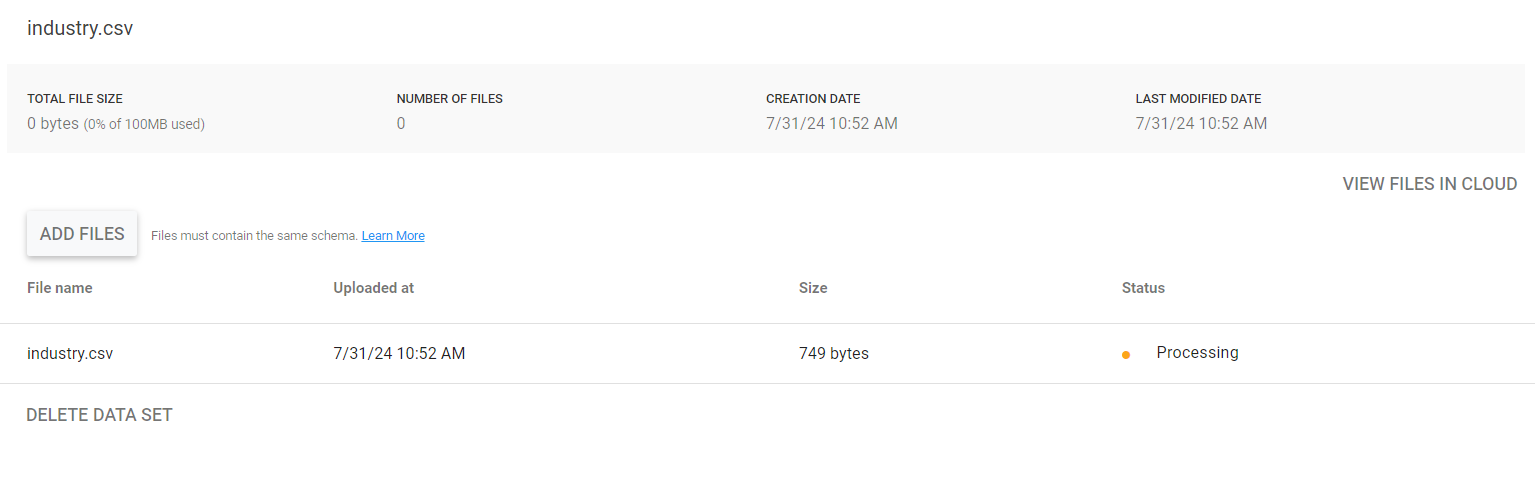
Task: Click the ADD FILES button
Action: point(82,234)
